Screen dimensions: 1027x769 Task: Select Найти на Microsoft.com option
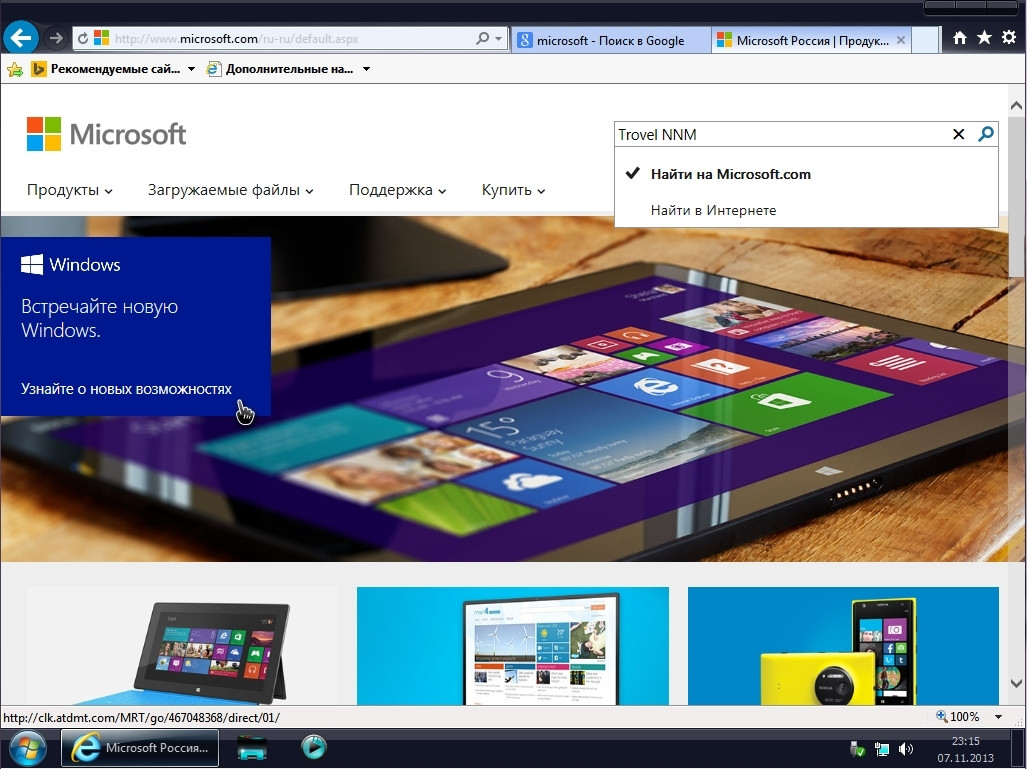click(806, 174)
